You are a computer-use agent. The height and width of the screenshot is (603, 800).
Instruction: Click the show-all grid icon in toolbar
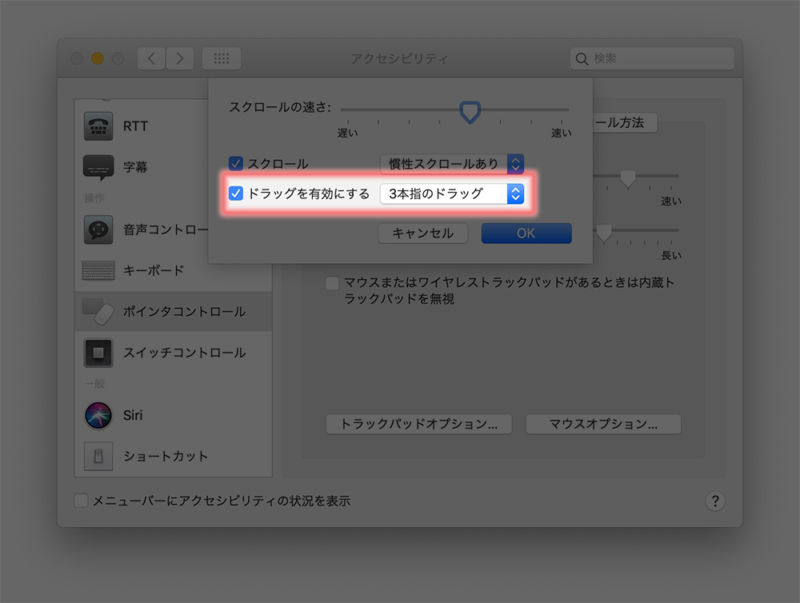click(221, 58)
